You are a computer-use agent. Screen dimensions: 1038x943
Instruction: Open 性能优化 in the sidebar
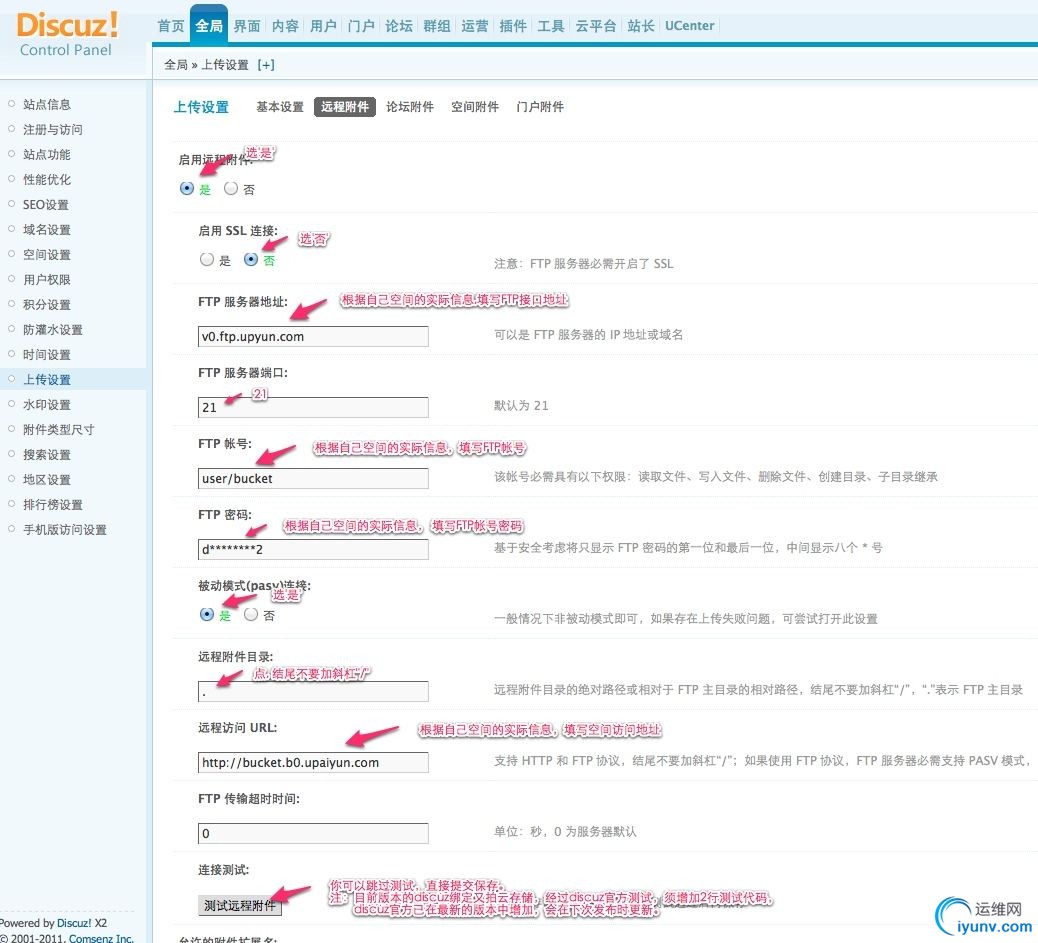coord(47,179)
